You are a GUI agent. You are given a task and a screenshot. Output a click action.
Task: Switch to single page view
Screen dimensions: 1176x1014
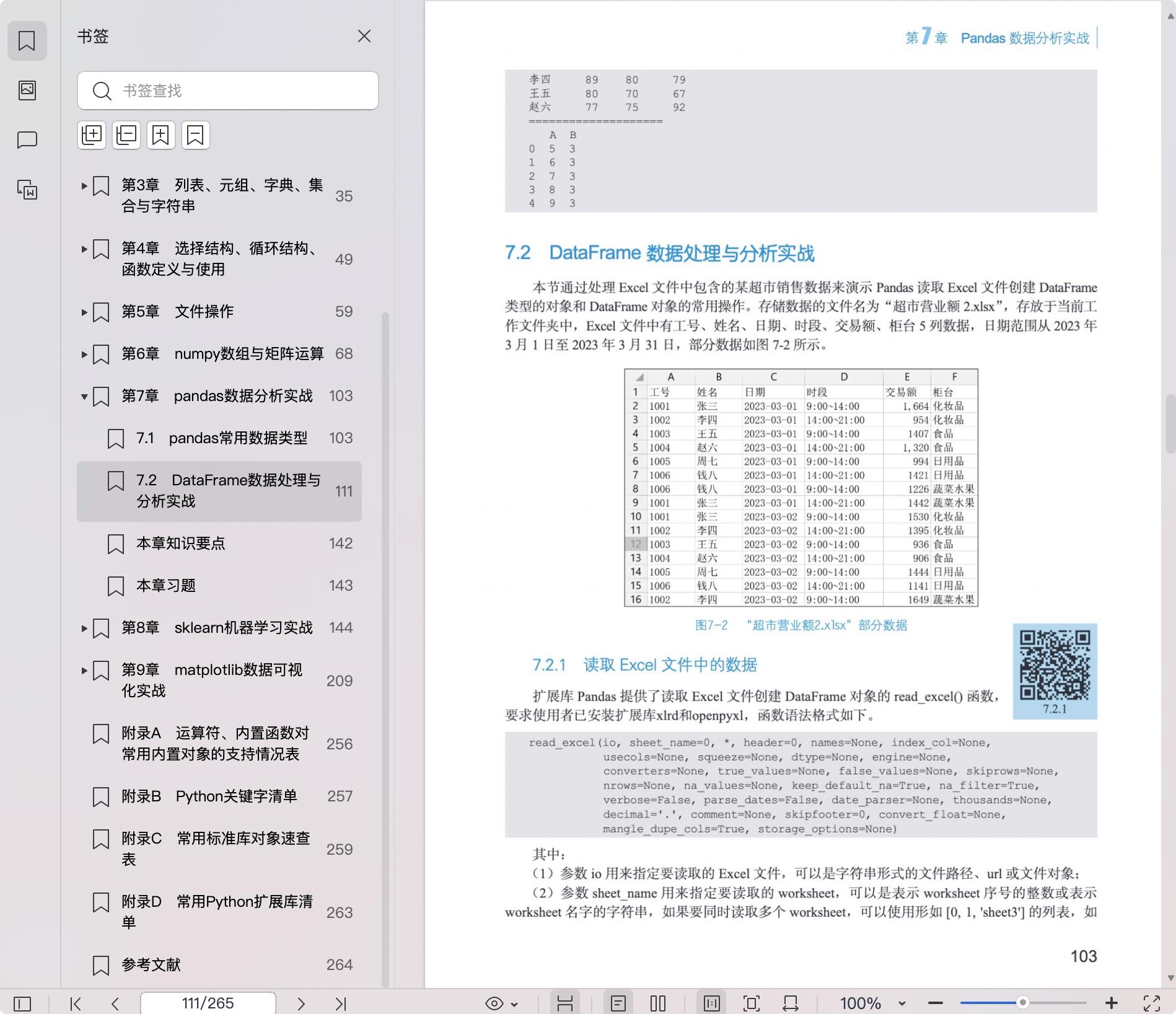[618, 1003]
